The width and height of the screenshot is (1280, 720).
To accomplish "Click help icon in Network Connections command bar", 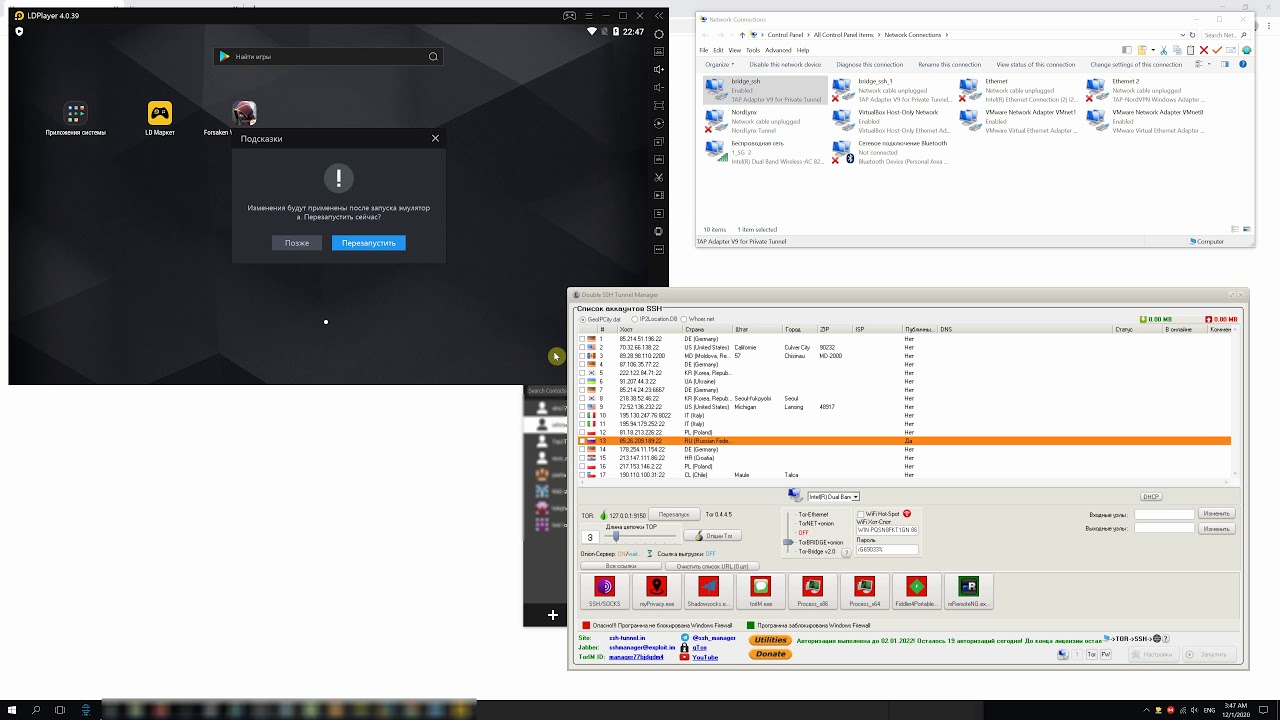I will pyautogui.click(x=1243, y=64).
